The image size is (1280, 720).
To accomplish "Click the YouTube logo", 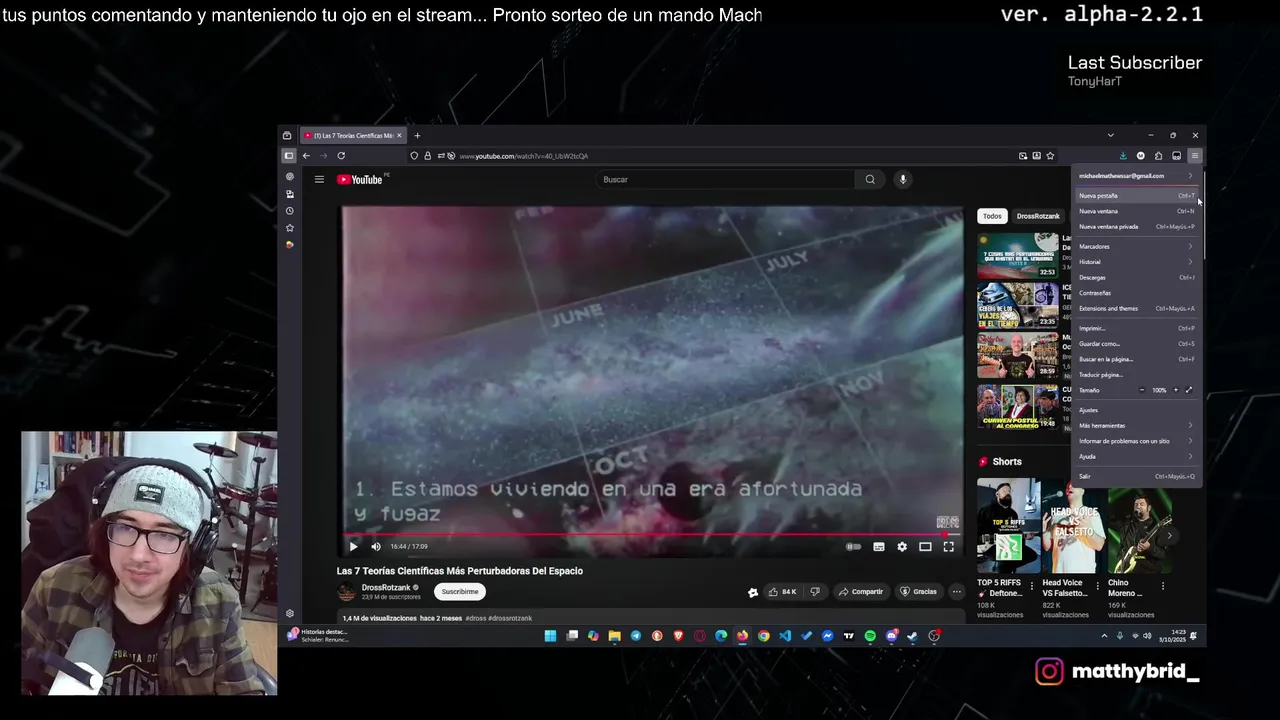I will tap(362, 180).
